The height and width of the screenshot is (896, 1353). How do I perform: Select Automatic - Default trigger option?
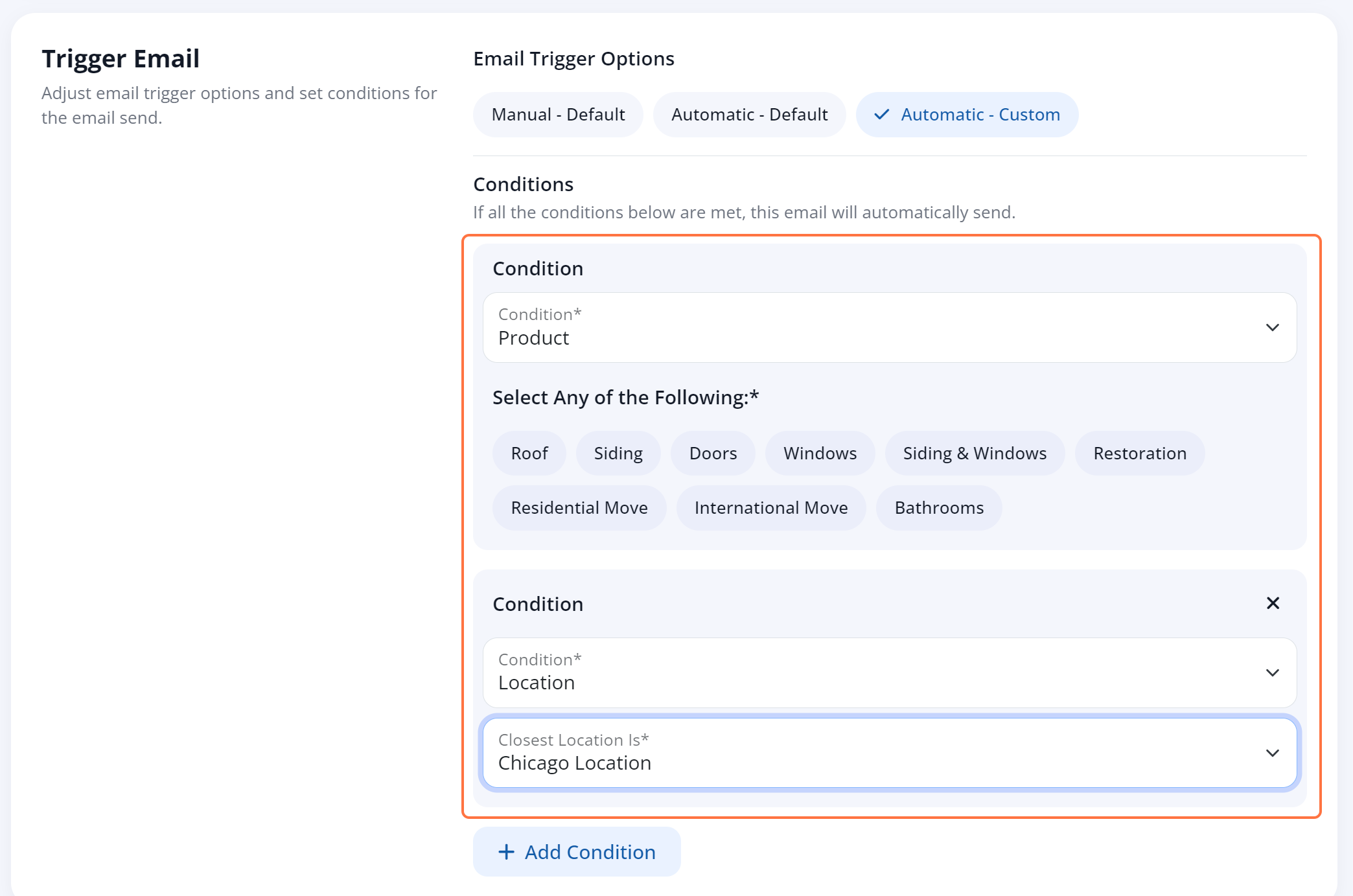750,114
